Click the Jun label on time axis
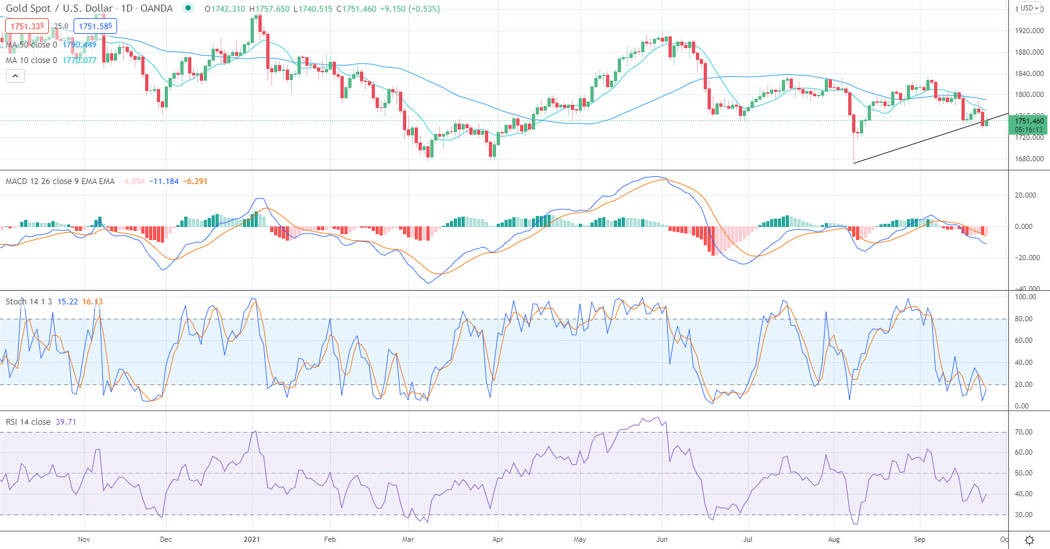This screenshot has width=1050, height=549. point(662,539)
